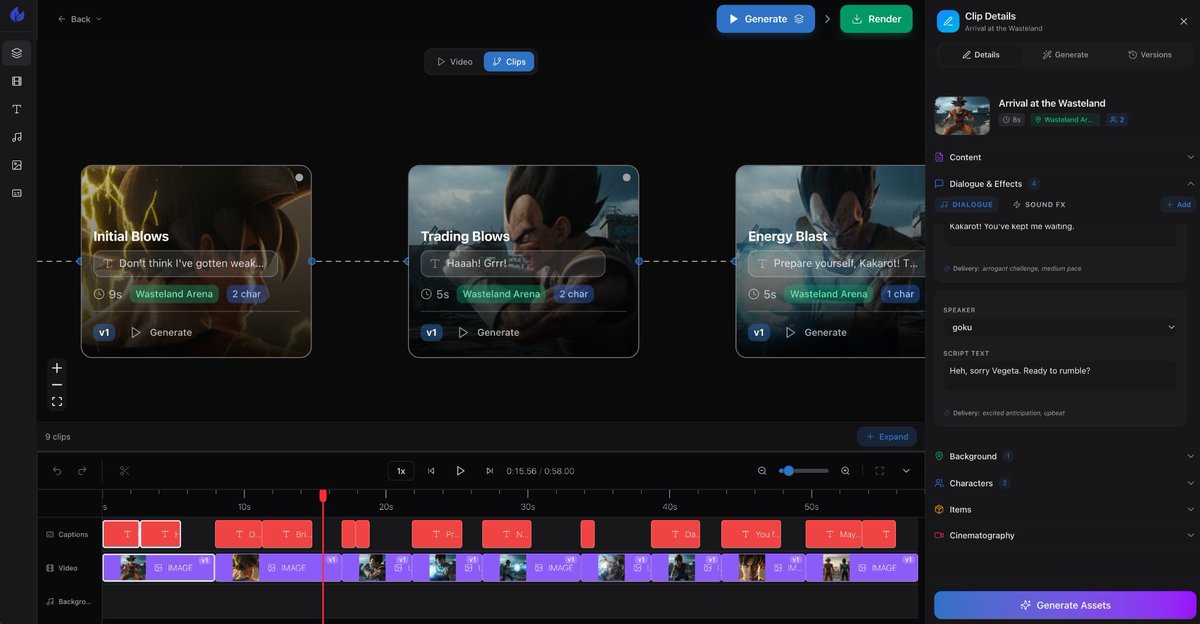Image resolution: width=1200 pixels, height=624 pixels.
Task: Click the green Render button
Action: 876,19
